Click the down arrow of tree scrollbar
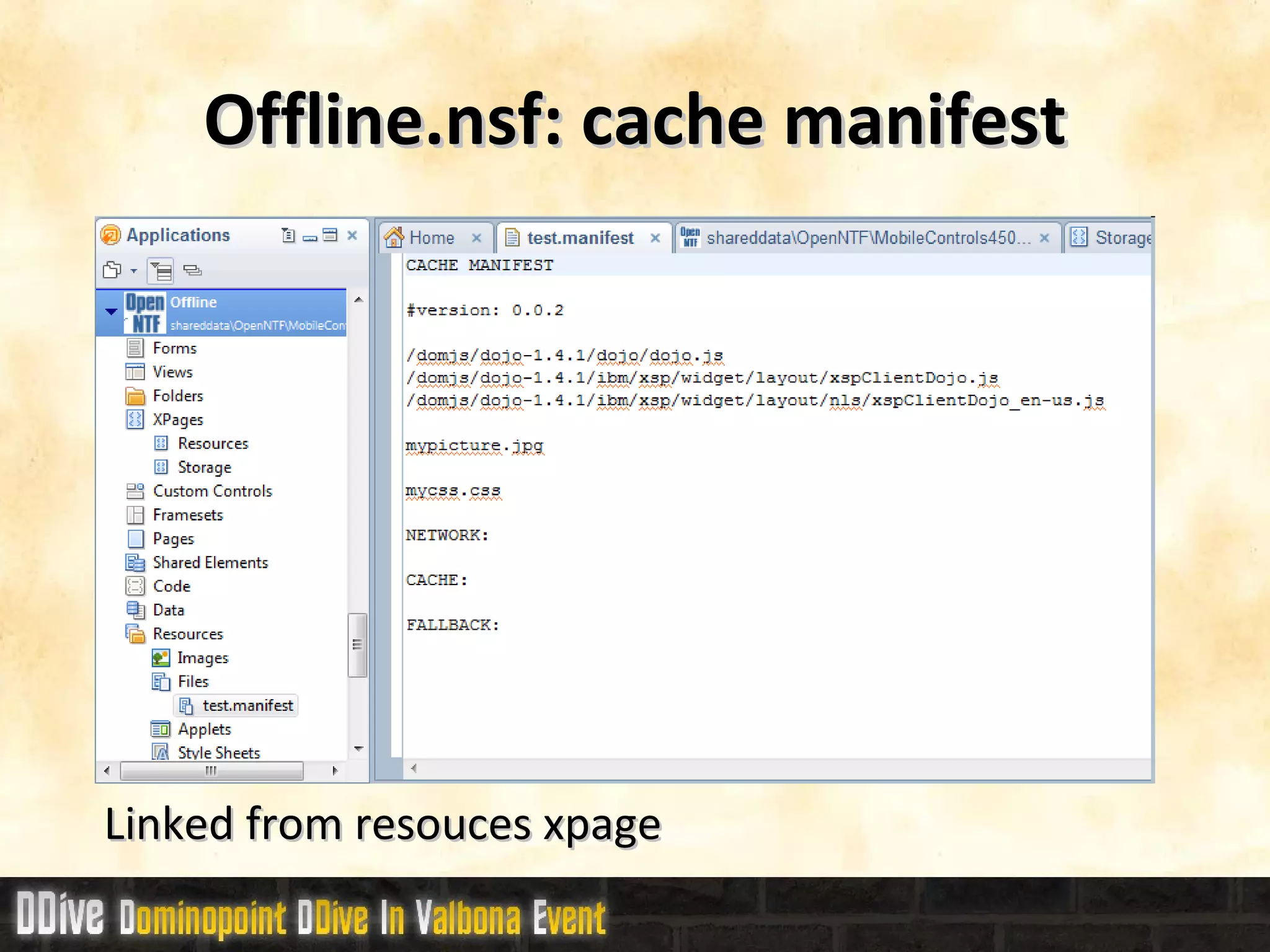The height and width of the screenshot is (952, 1270). 358,749
